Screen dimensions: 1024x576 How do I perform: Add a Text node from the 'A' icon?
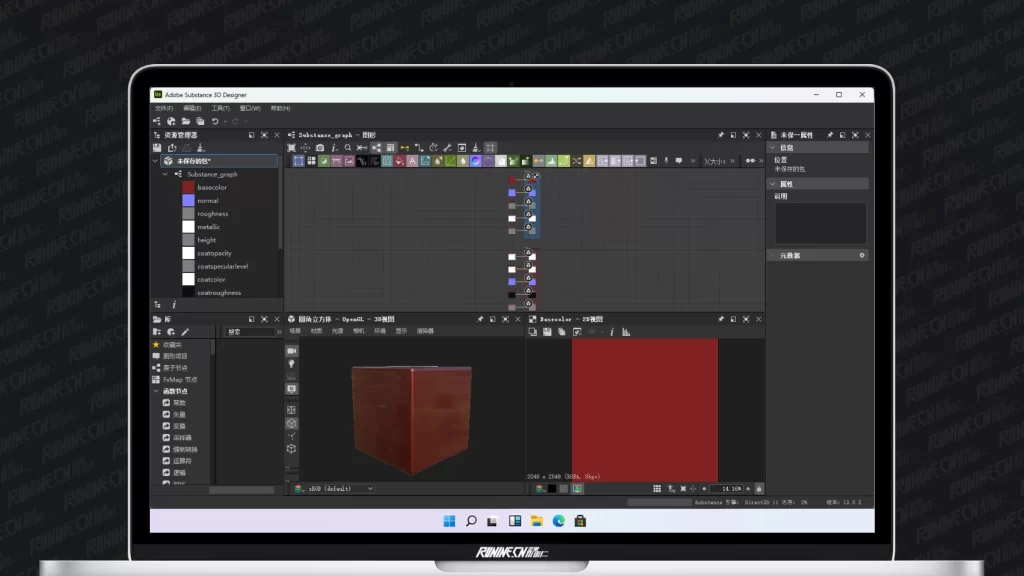click(x=412, y=161)
